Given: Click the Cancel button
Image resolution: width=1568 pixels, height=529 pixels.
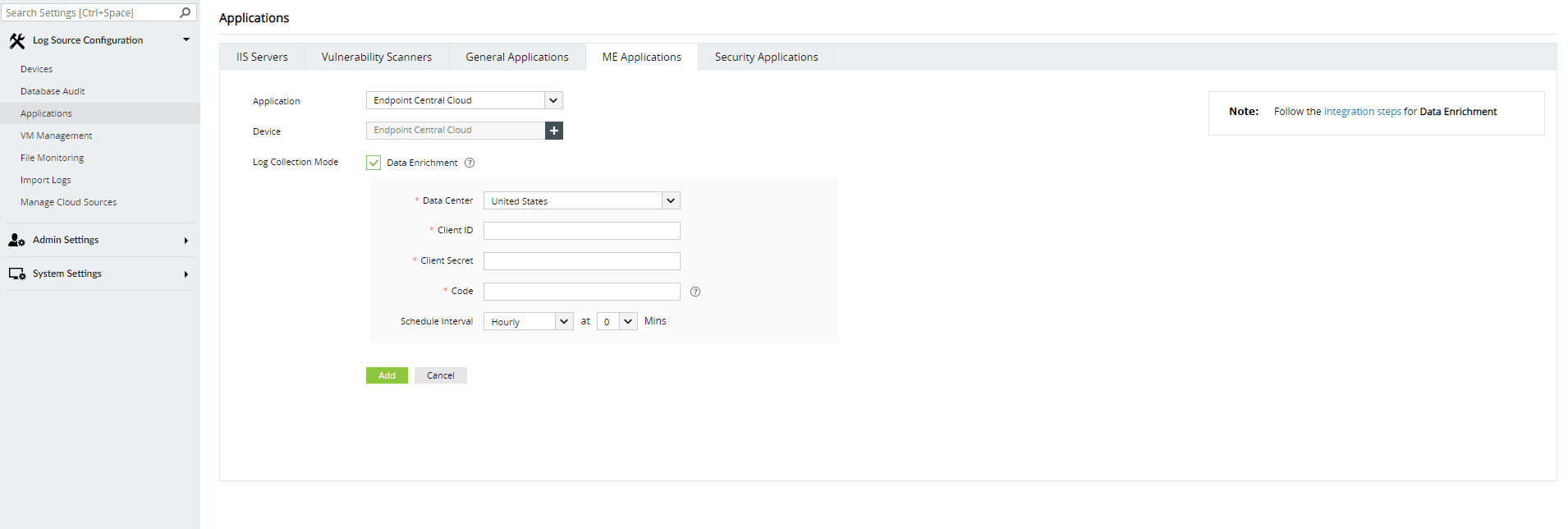Looking at the screenshot, I should (441, 375).
